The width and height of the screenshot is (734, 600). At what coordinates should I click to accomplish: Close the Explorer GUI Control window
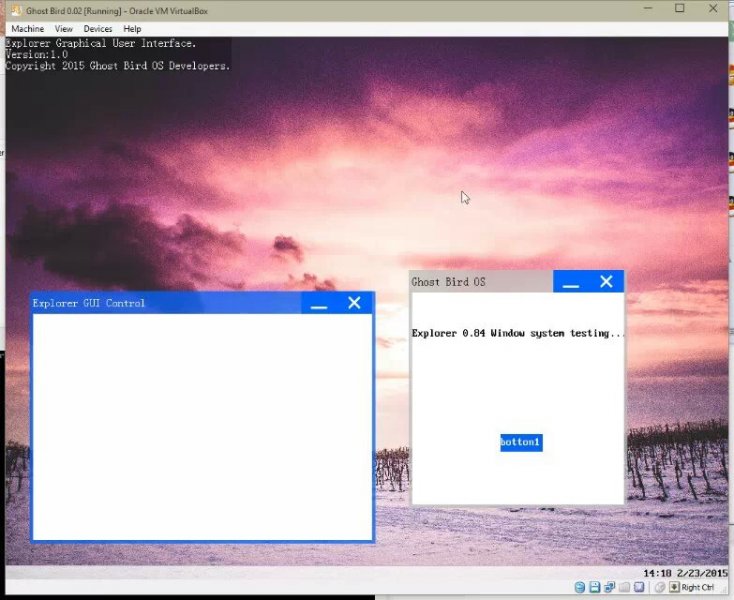354,303
